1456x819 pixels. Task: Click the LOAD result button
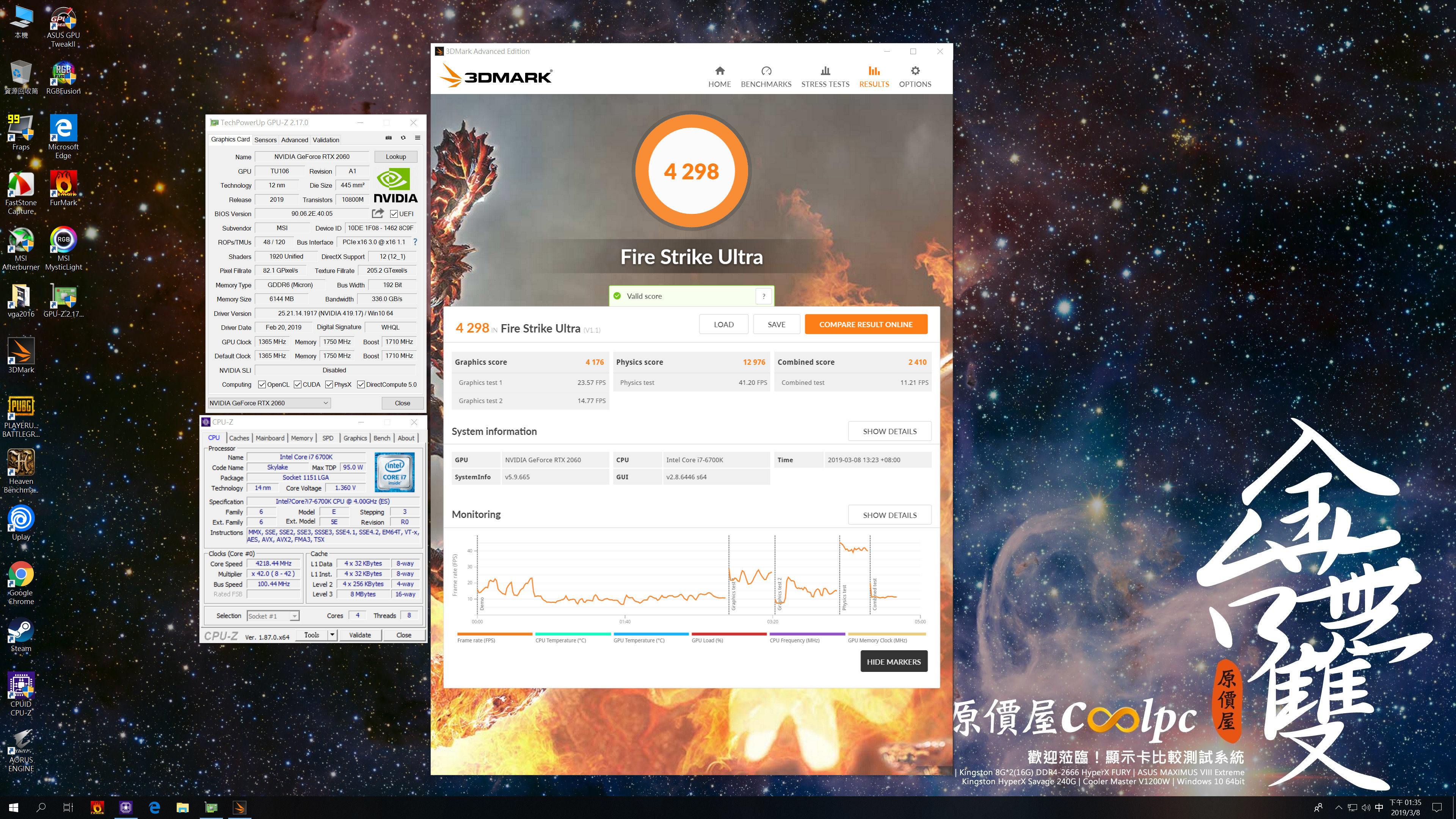tap(723, 325)
